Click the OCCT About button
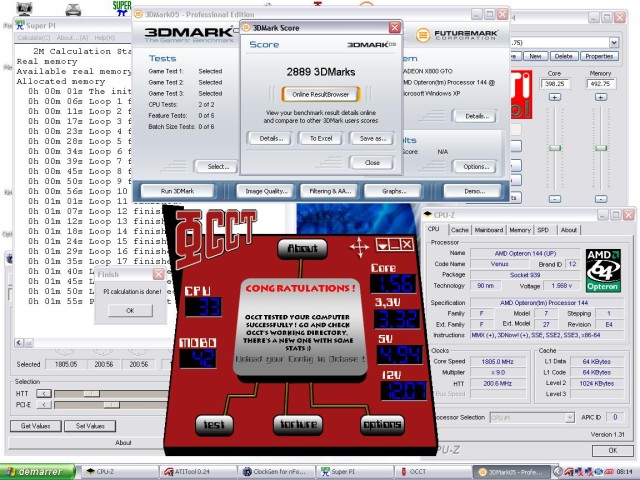Viewport: 640px width, 480px height. pyautogui.click(x=302, y=249)
